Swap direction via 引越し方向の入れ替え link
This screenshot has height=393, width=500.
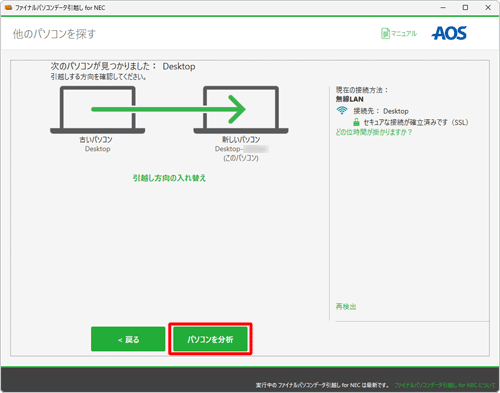(169, 178)
